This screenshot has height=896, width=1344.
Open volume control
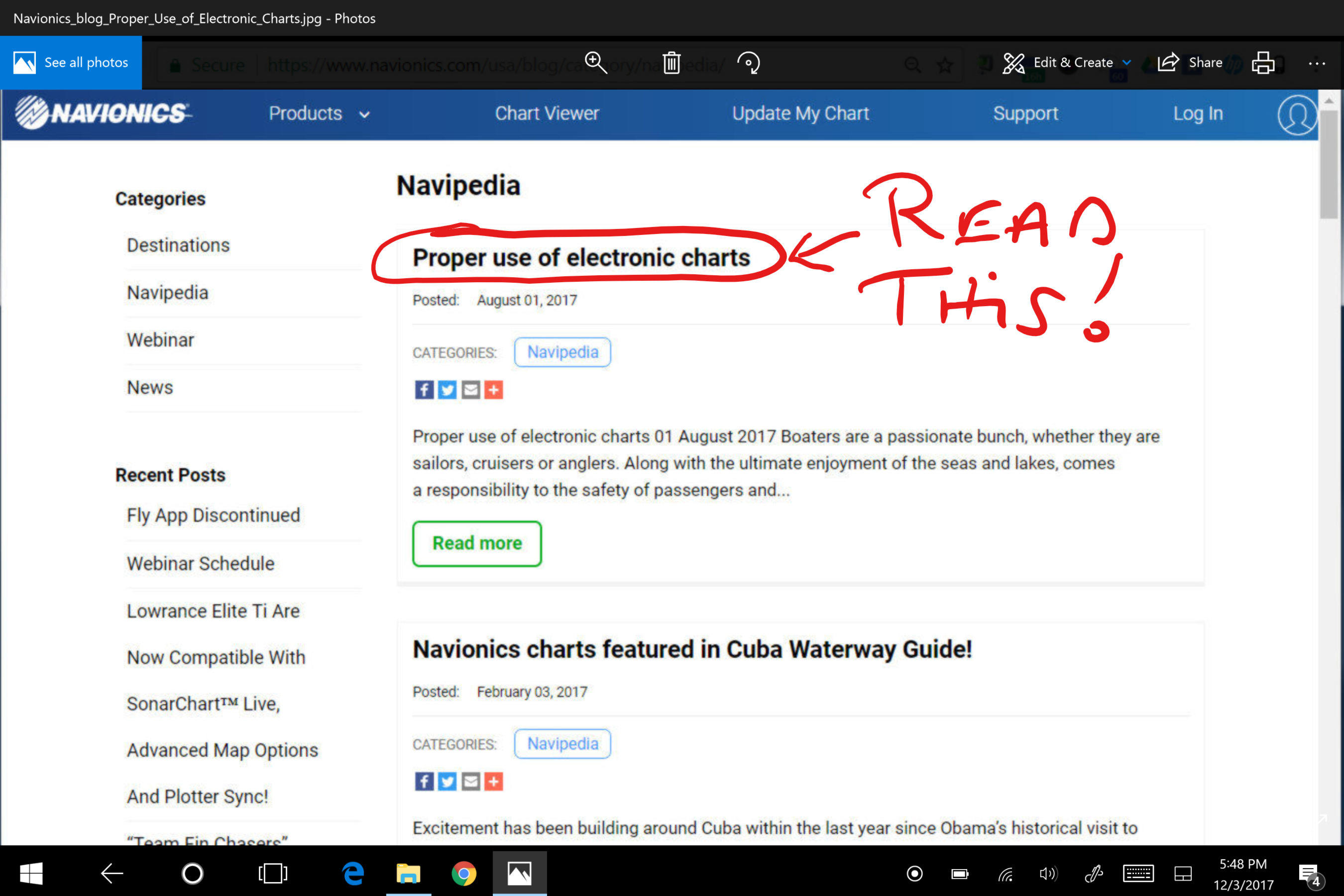pos(1049,874)
